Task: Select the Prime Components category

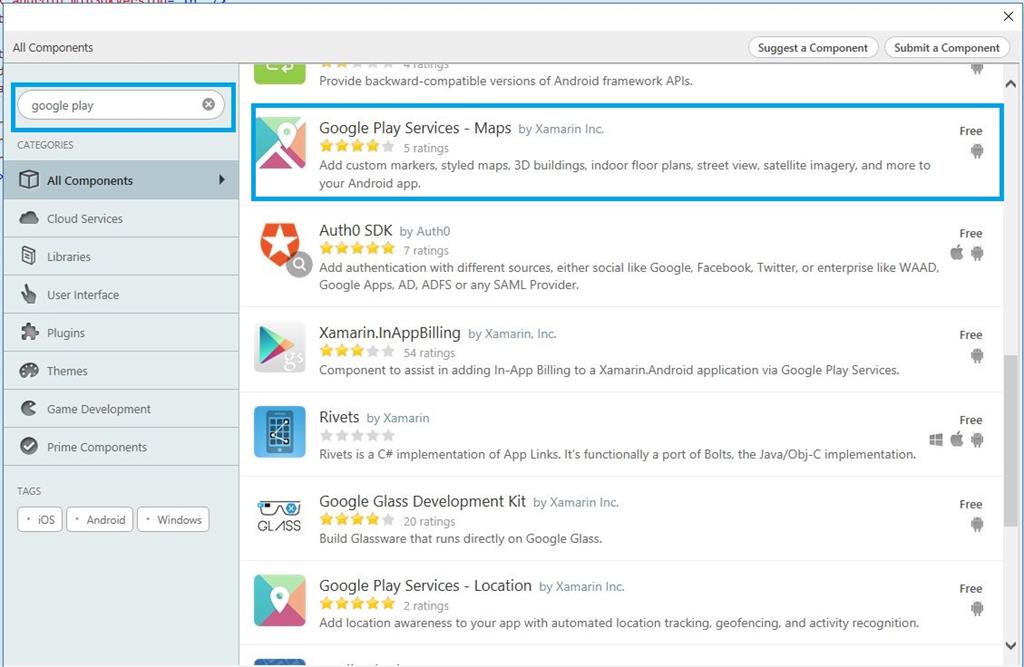Action: 121,446
